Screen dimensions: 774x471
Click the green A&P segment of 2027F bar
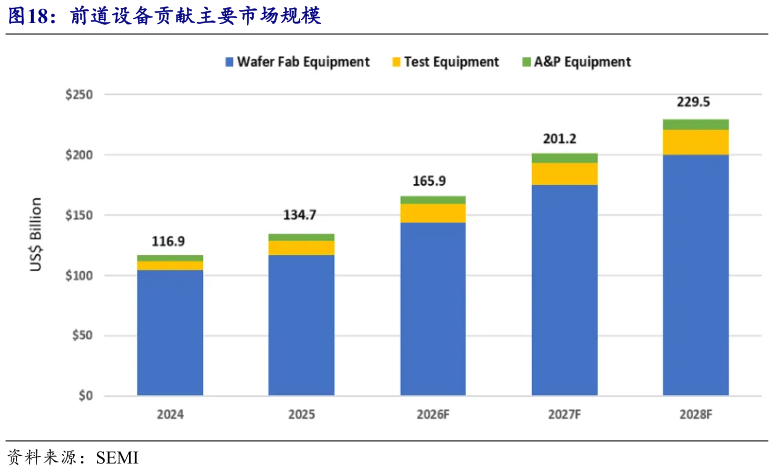click(565, 158)
